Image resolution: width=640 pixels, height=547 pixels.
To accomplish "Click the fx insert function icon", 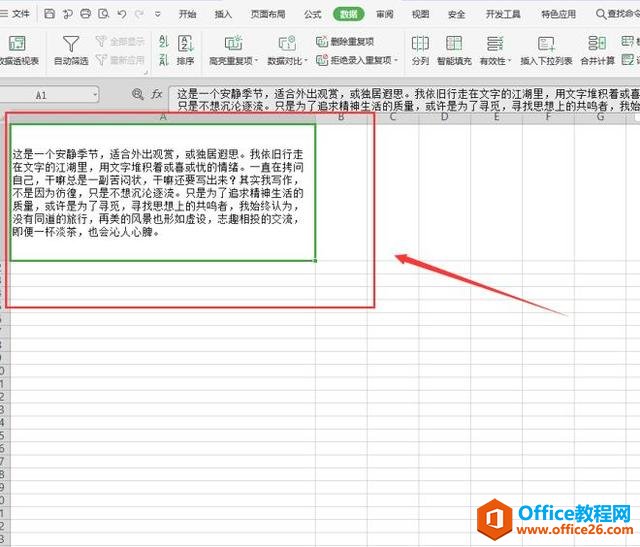I will click(157, 95).
